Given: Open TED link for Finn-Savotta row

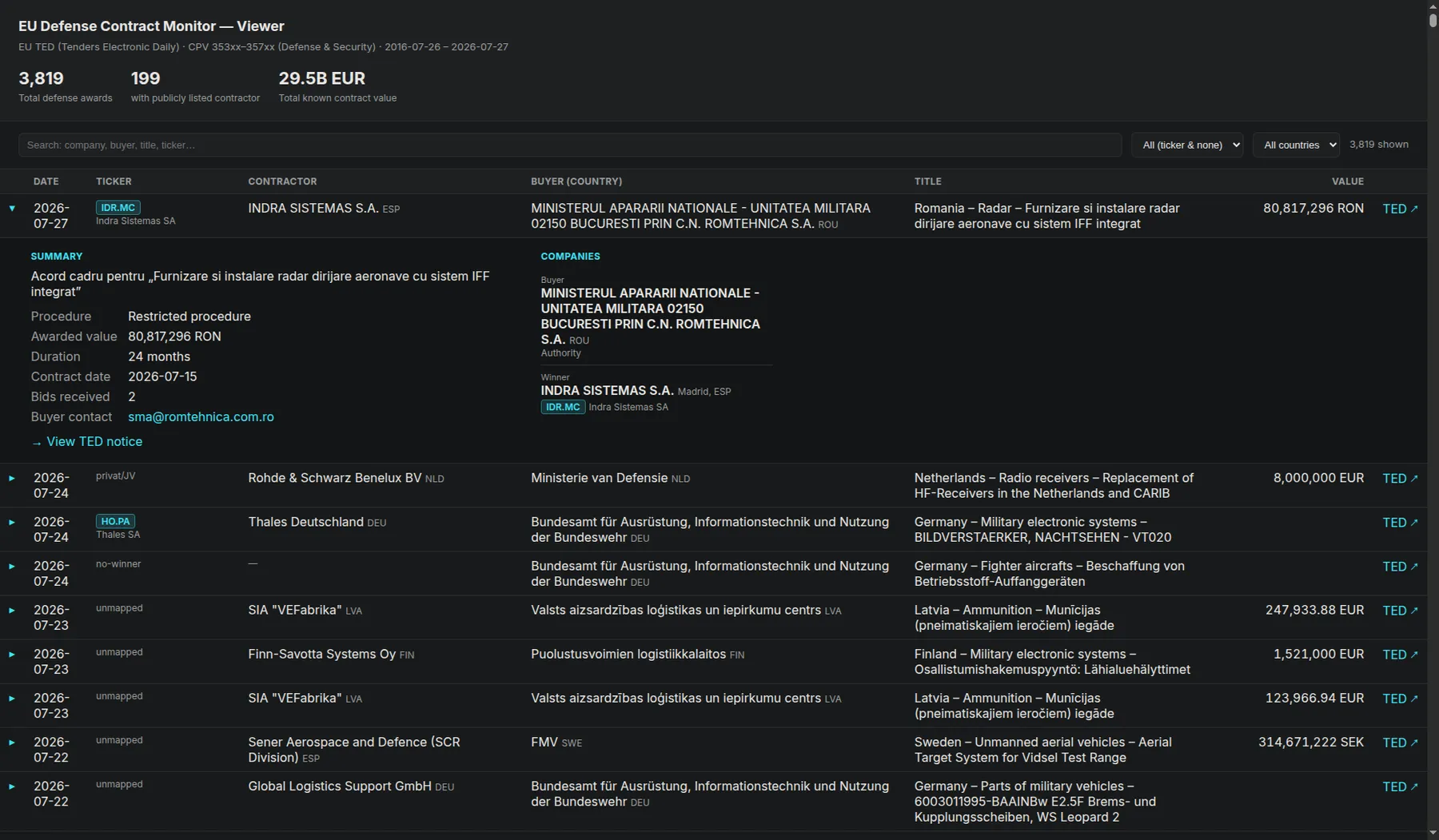Looking at the screenshot, I should (x=1400, y=654).
